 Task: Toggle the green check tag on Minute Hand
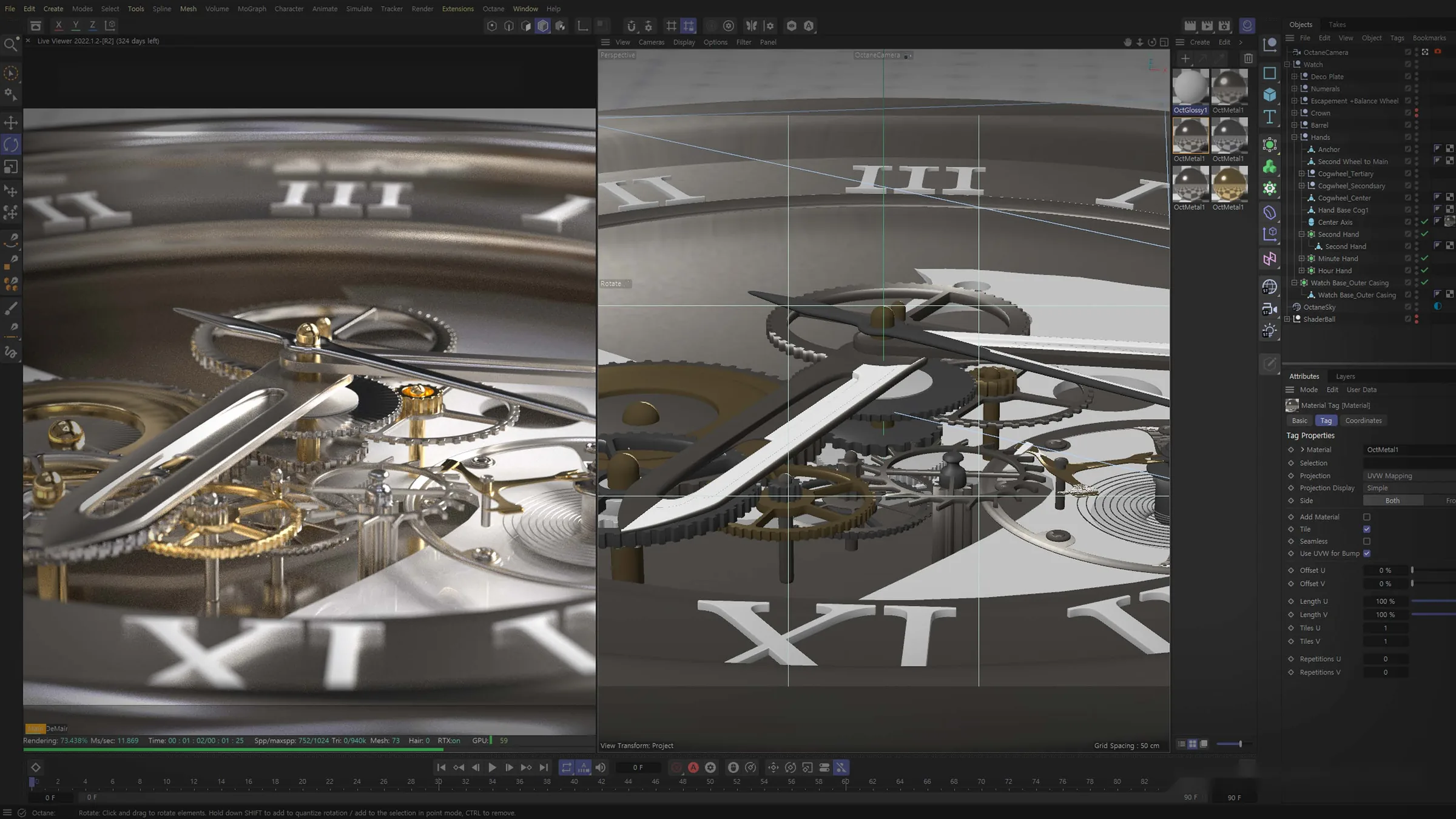(x=1424, y=258)
